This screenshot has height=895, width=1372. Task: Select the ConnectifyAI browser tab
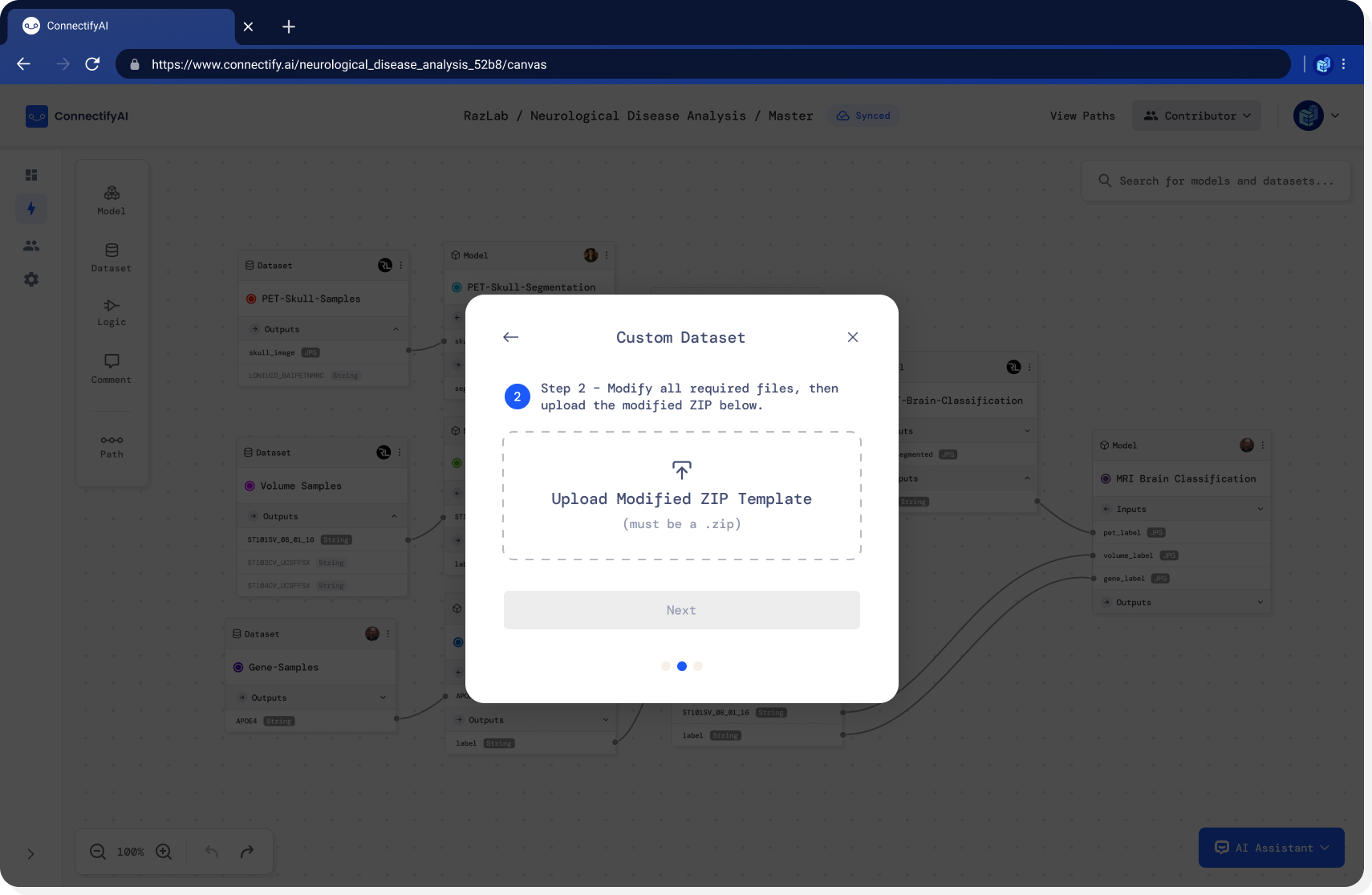tap(120, 26)
